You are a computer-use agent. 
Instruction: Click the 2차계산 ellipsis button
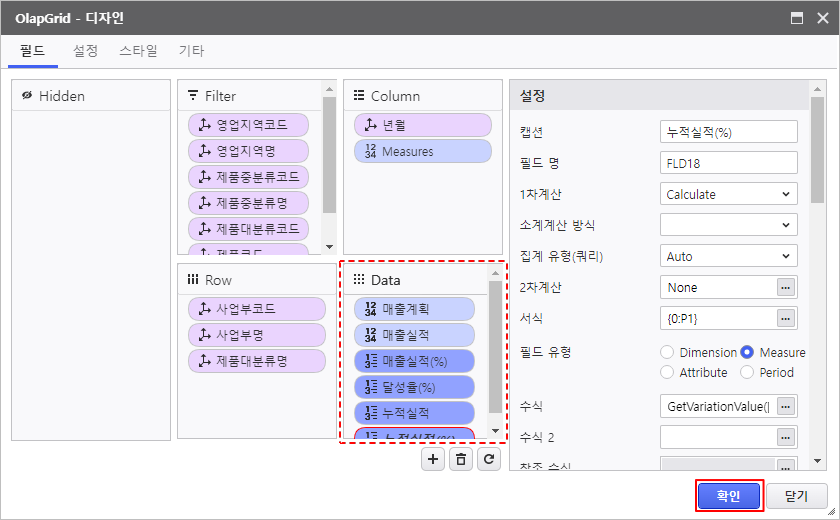pyautogui.click(x=787, y=287)
